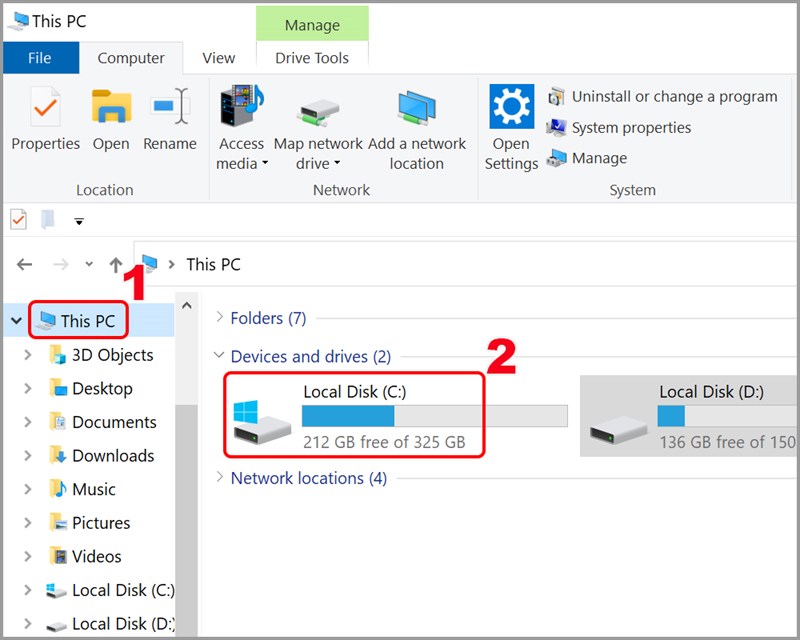Click '212 GB free of 325 GB' text
Viewport: 800px width, 640px height.
tap(384, 442)
